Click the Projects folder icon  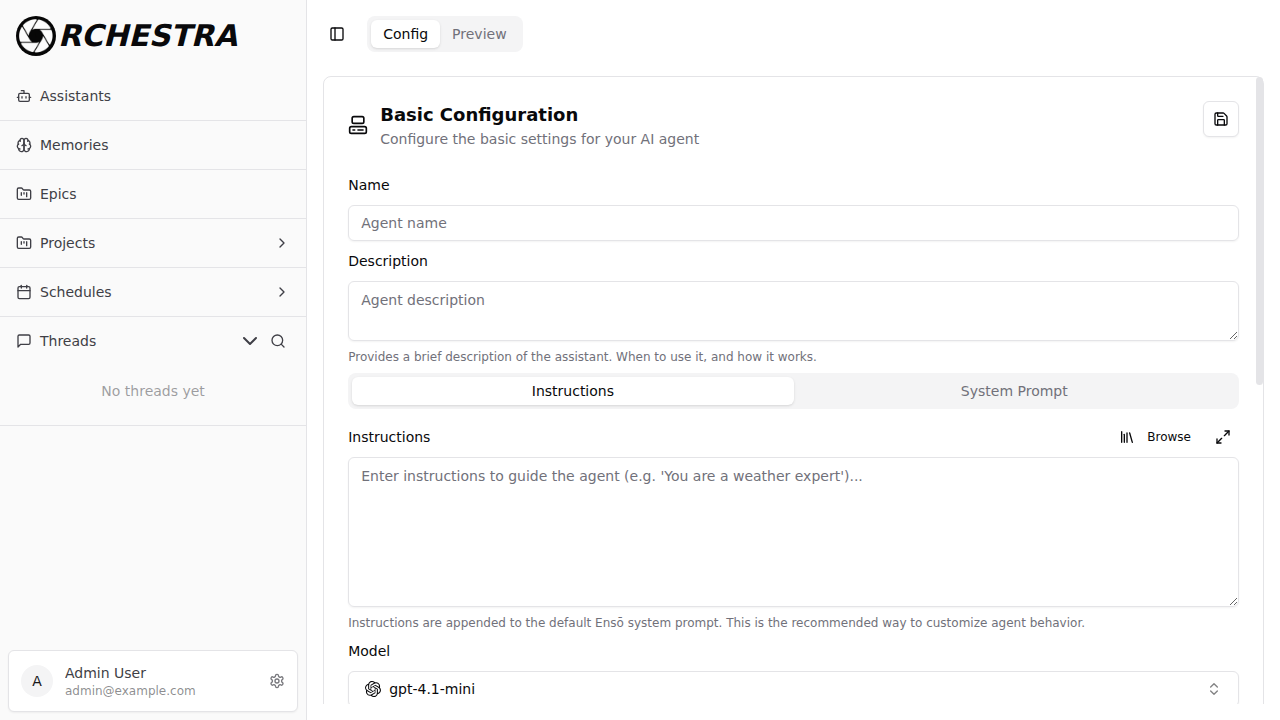pos(24,243)
